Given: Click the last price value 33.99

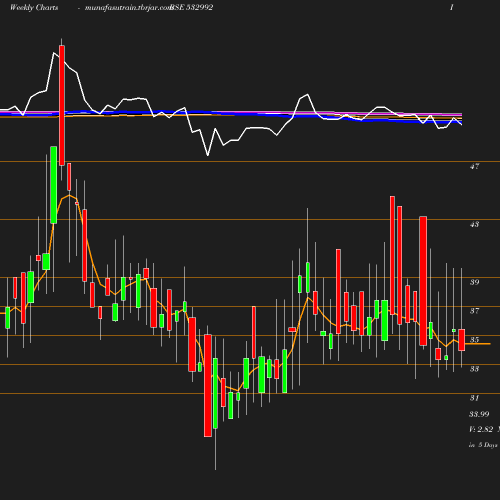Looking at the screenshot, I should click(x=479, y=414).
